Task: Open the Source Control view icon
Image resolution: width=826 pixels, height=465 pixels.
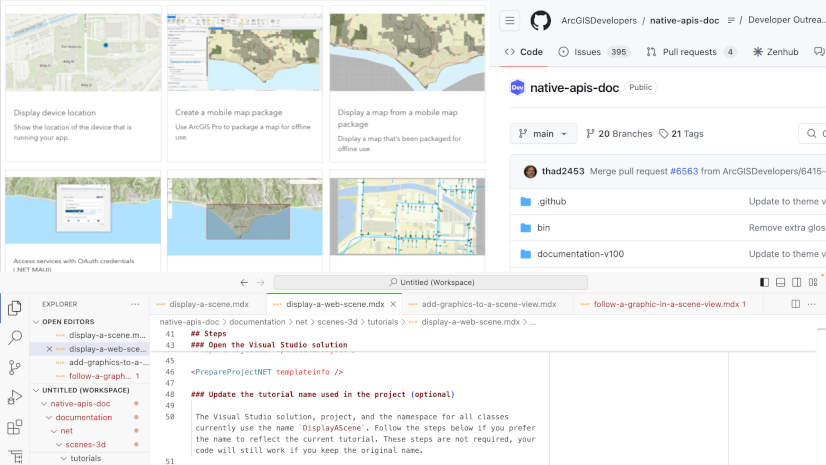Action: [x=15, y=368]
